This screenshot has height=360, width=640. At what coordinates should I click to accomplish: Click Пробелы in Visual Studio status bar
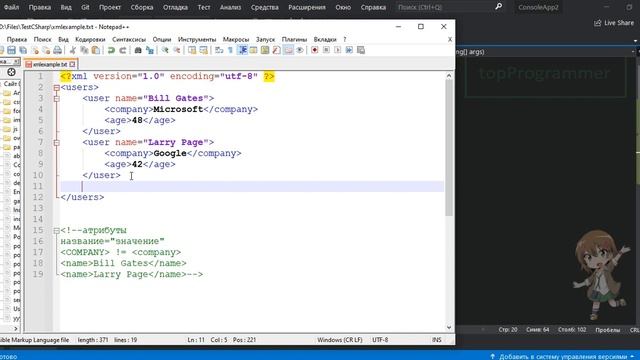[607, 330]
